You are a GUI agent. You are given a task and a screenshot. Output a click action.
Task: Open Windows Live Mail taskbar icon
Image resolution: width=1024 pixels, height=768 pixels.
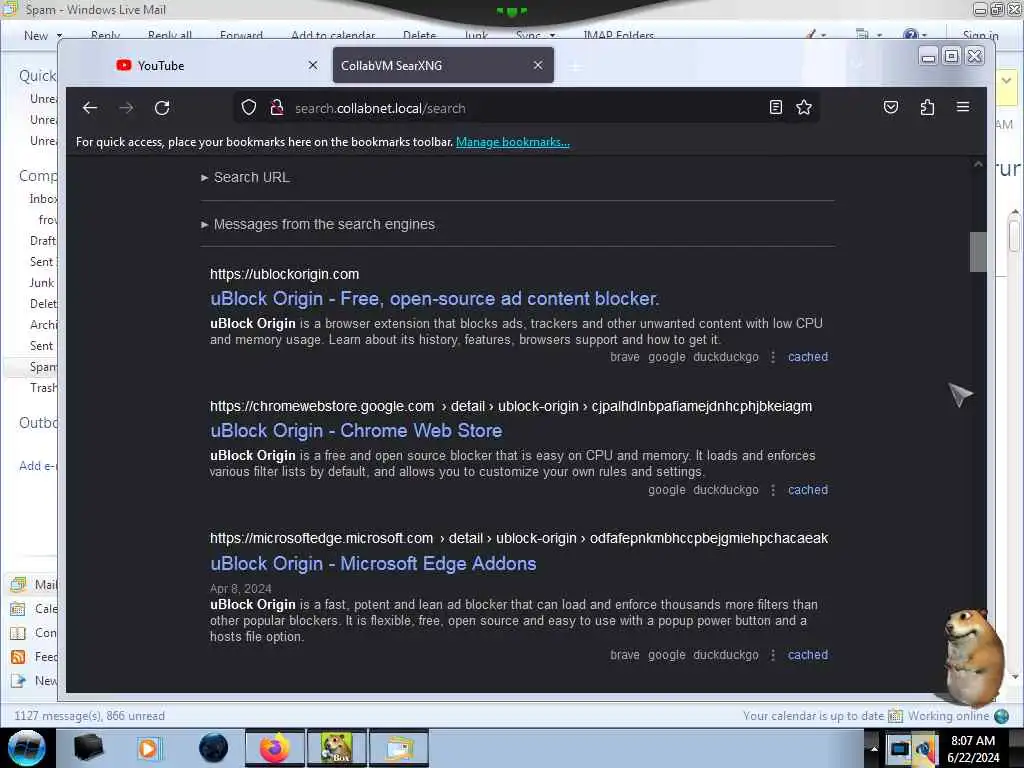pos(399,748)
